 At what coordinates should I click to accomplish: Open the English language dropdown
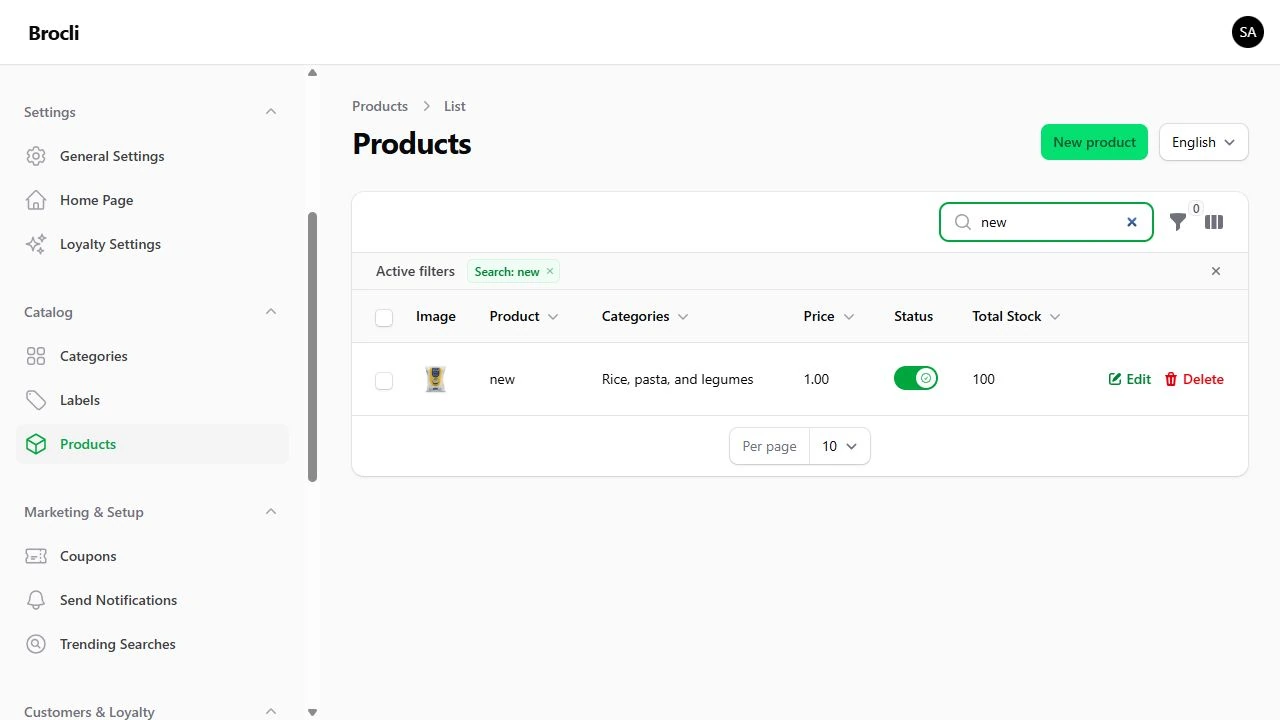(x=1204, y=142)
